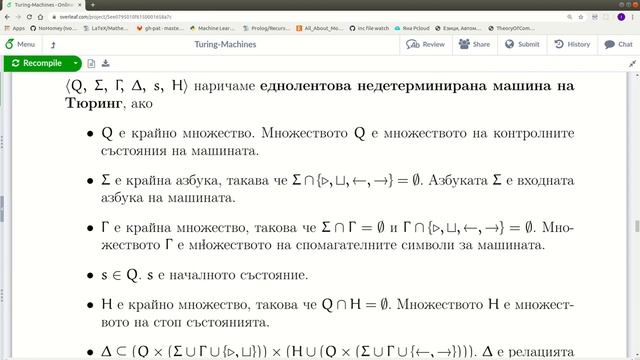Click the browser forward arrow
The width and height of the screenshot is (640, 360).
click(18, 17)
